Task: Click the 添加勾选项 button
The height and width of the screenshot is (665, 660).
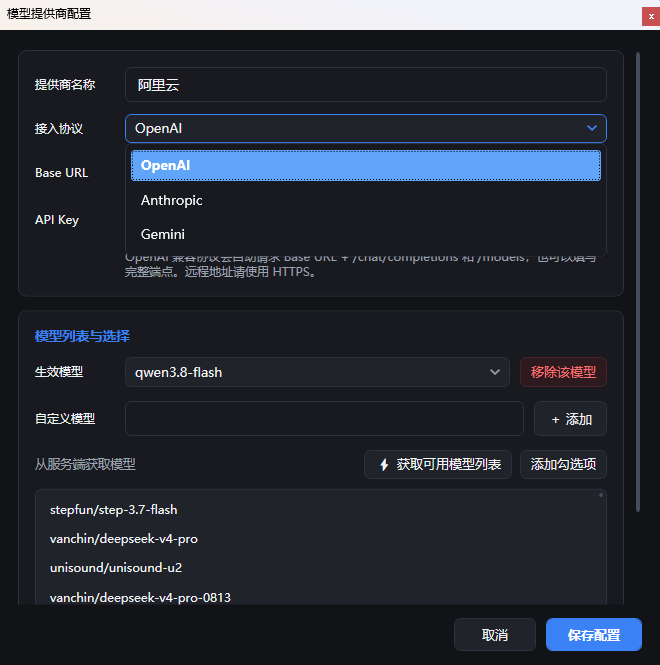Action: coord(563,464)
